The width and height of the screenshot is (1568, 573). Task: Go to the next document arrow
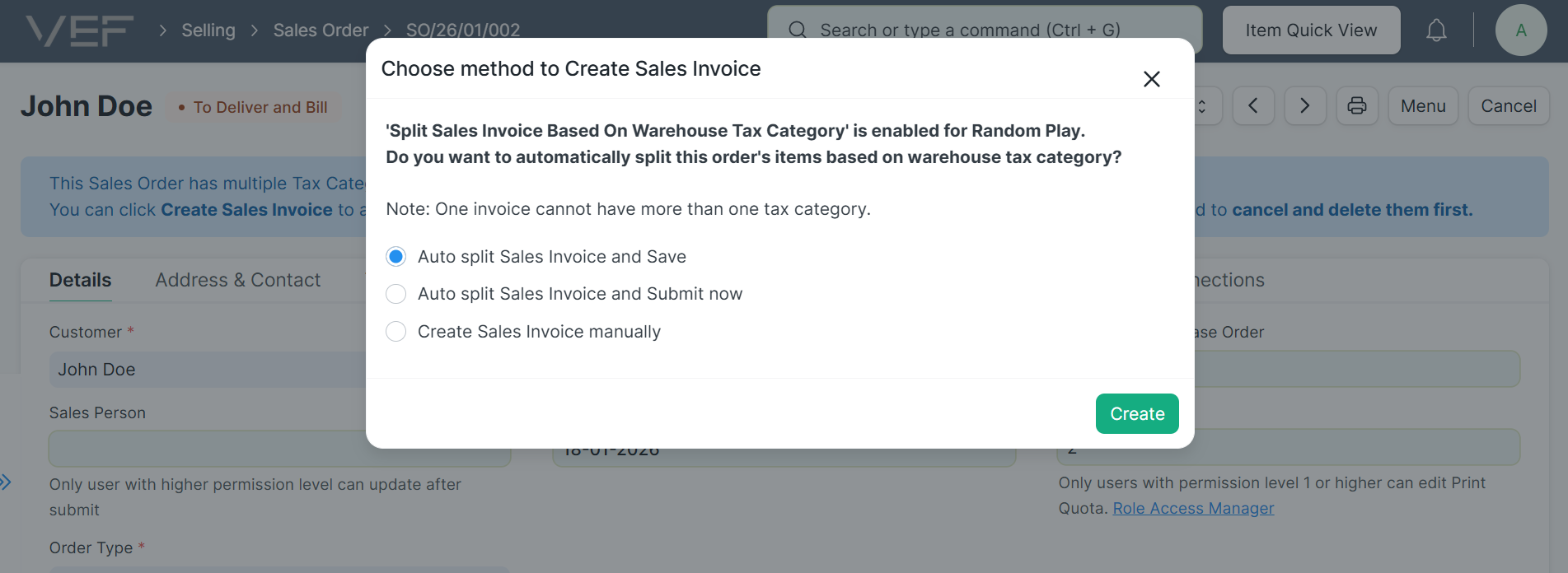point(1305,106)
